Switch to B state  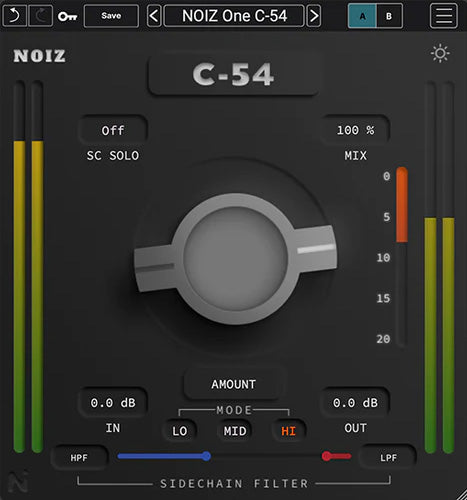[x=389, y=16]
